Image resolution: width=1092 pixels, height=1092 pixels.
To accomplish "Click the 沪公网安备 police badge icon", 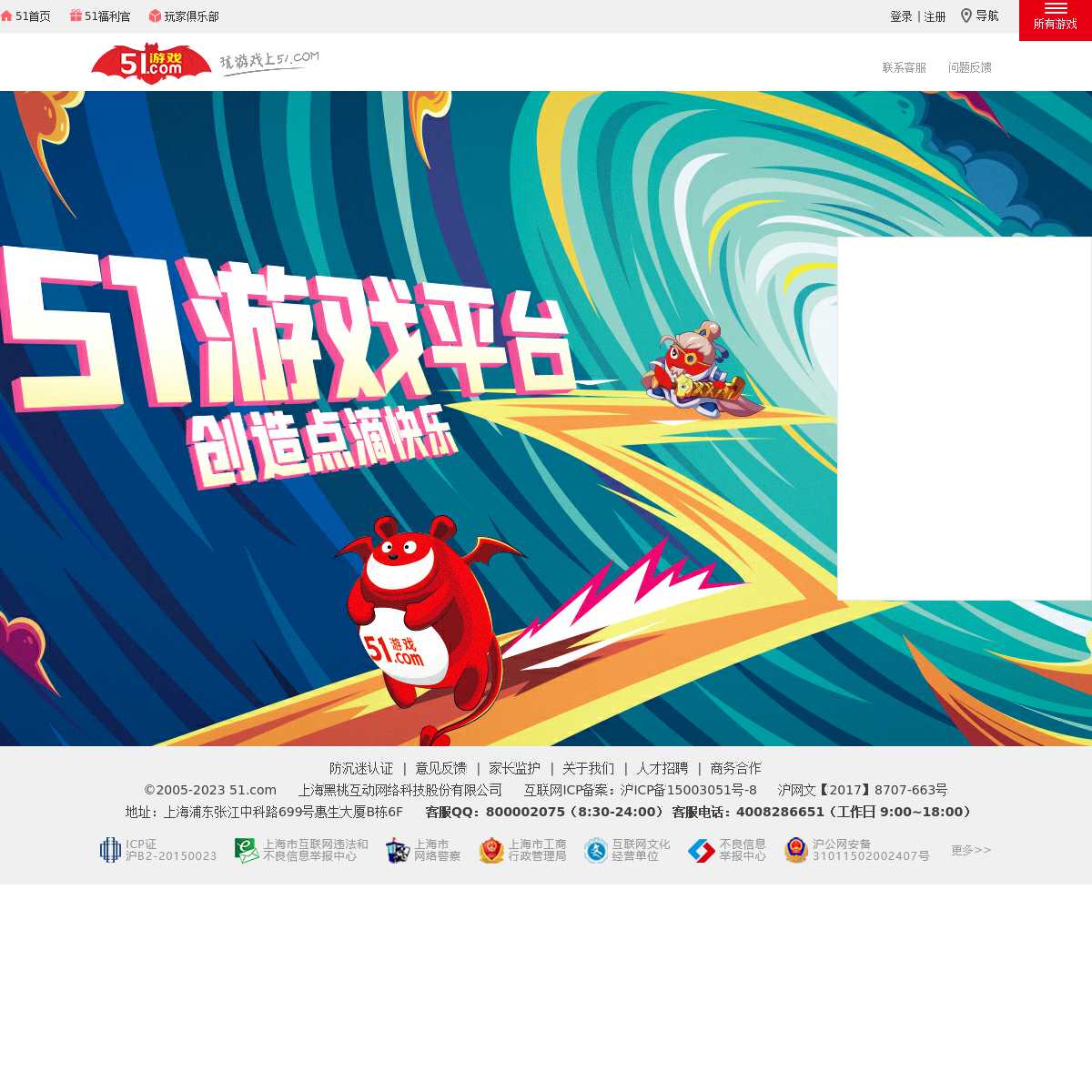I will click(x=796, y=850).
